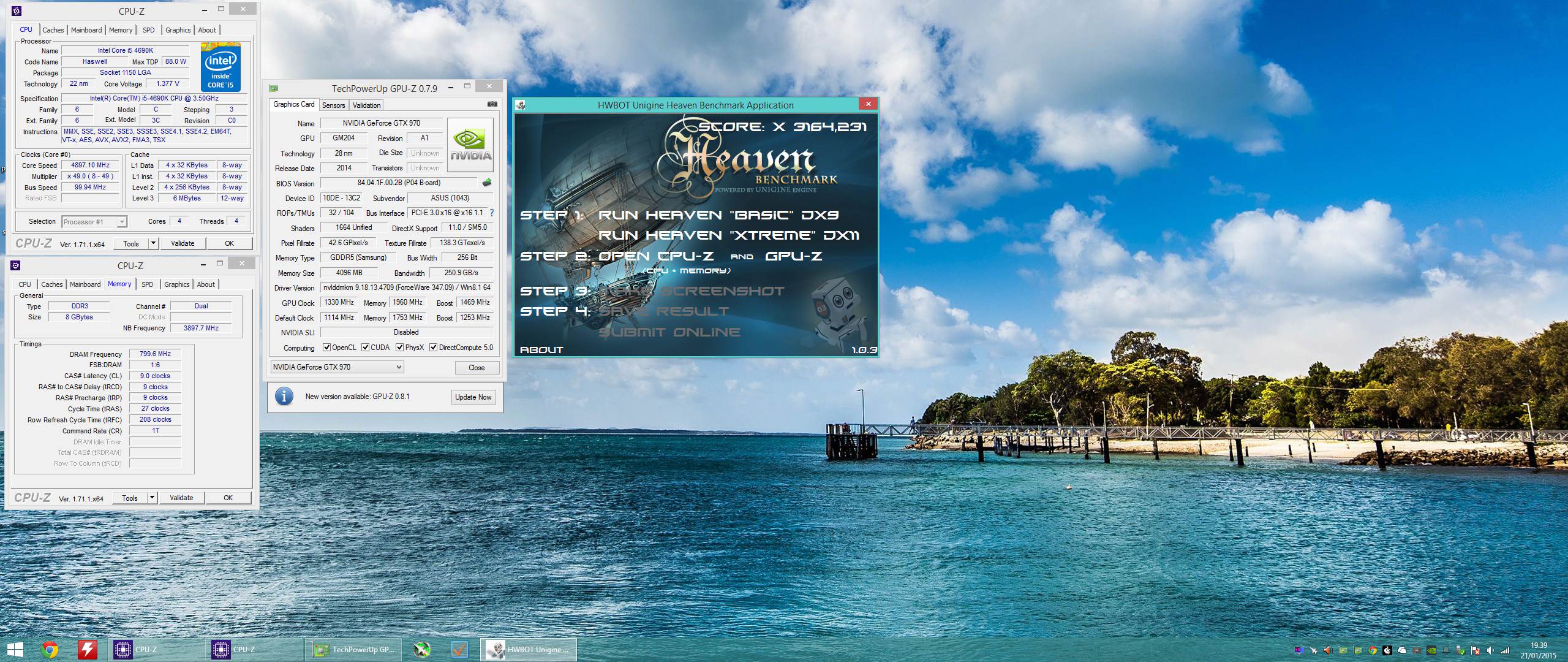This screenshot has width=1568, height=662.
Task: Click the Driver Version field in GPU-Z
Action: pos(407,287)
